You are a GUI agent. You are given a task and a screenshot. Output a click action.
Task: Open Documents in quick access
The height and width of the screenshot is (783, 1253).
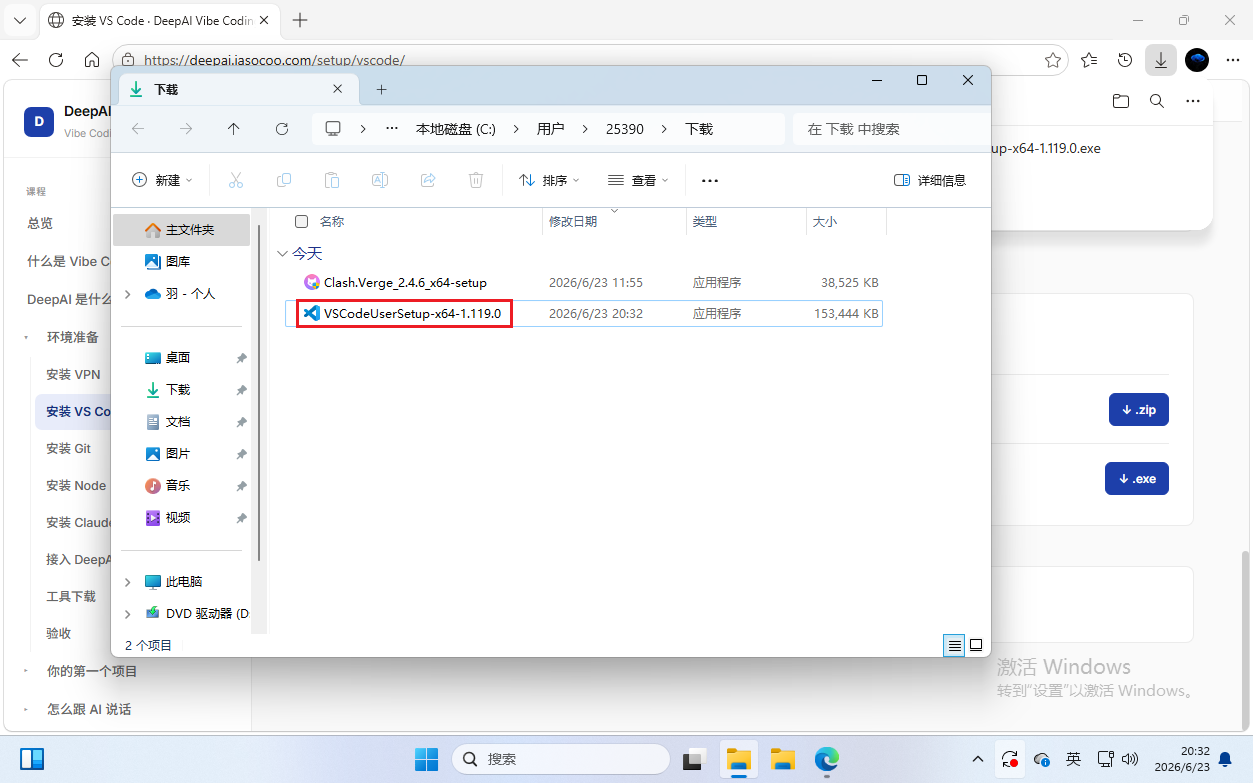181,421
